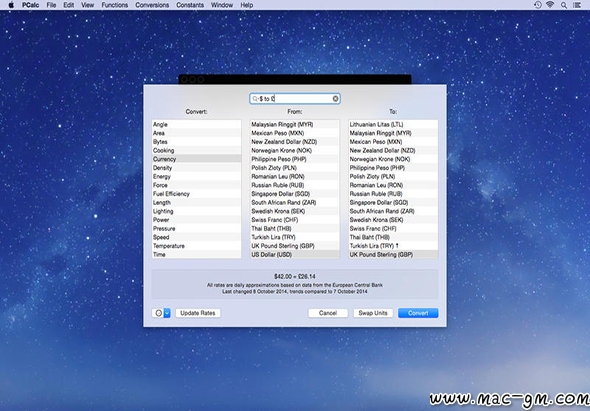Open the Apple menu

tap(11, 5)
